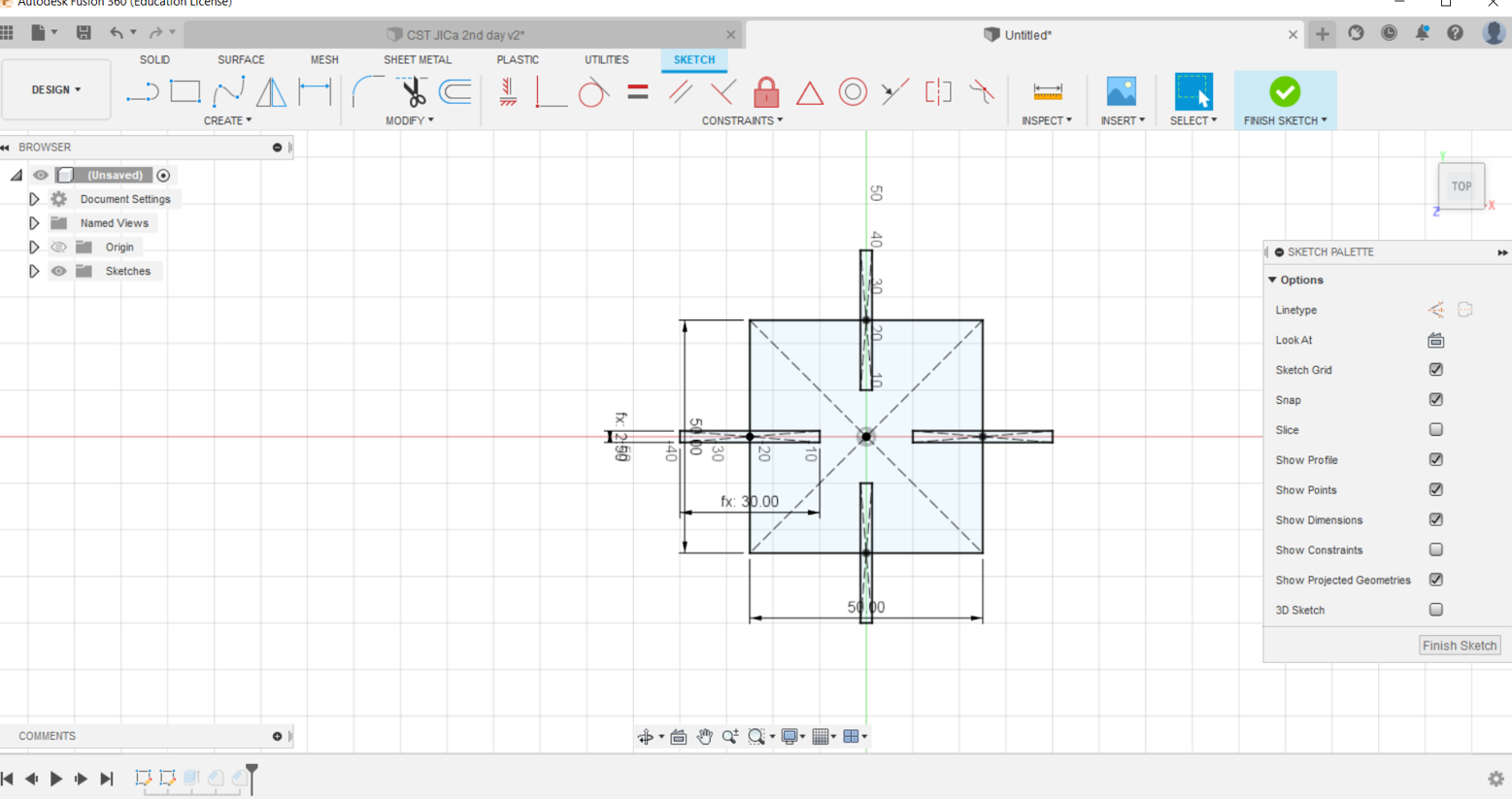Apply the Curvature constraint
1512x799 pixels.
pyautogui.click(x=982, y=92)
